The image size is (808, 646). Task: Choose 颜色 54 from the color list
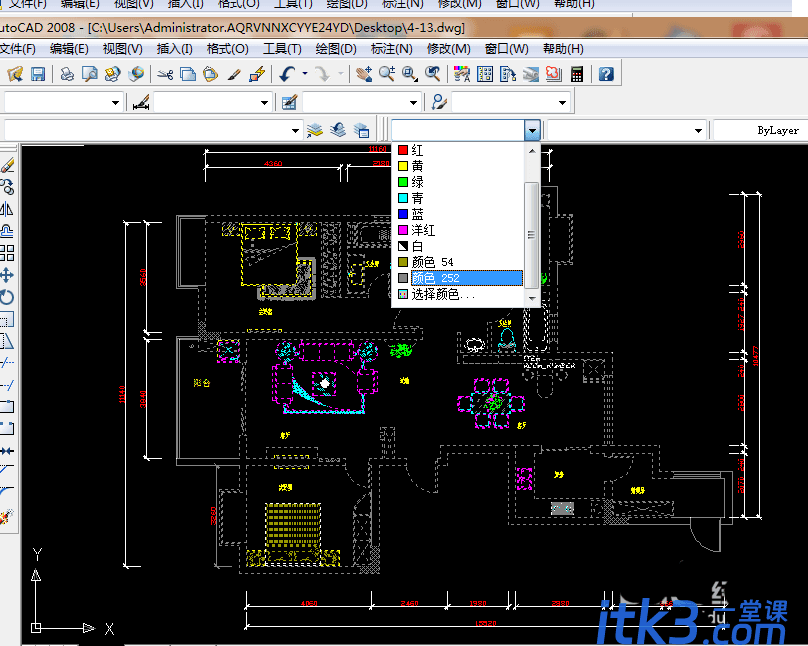point(460,262)
